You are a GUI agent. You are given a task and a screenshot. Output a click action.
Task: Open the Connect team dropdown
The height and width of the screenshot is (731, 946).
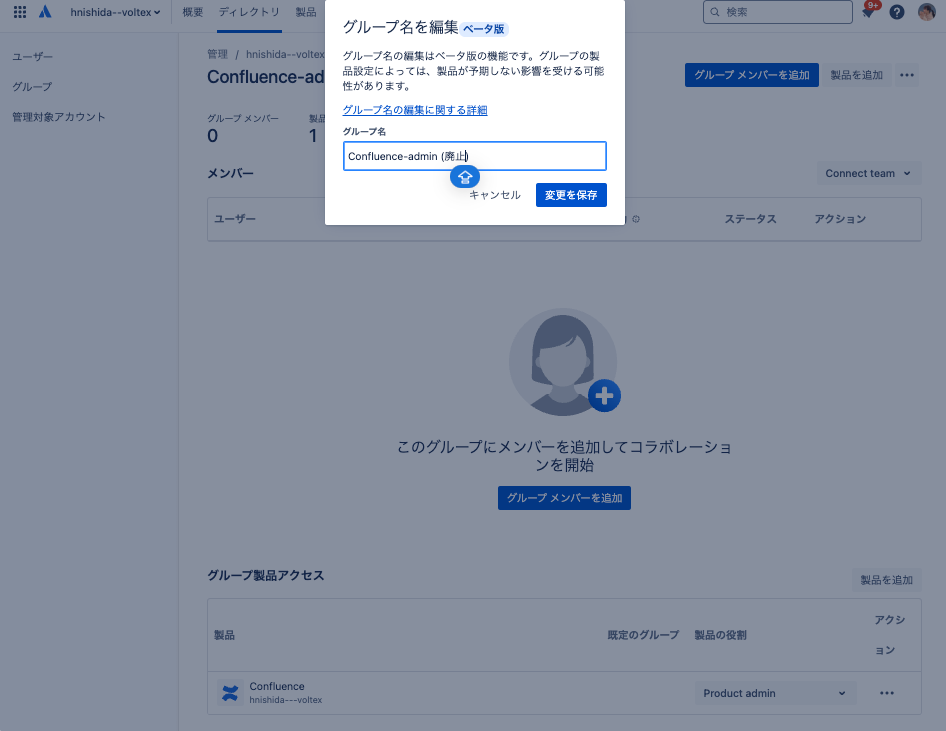coord(868,173)
